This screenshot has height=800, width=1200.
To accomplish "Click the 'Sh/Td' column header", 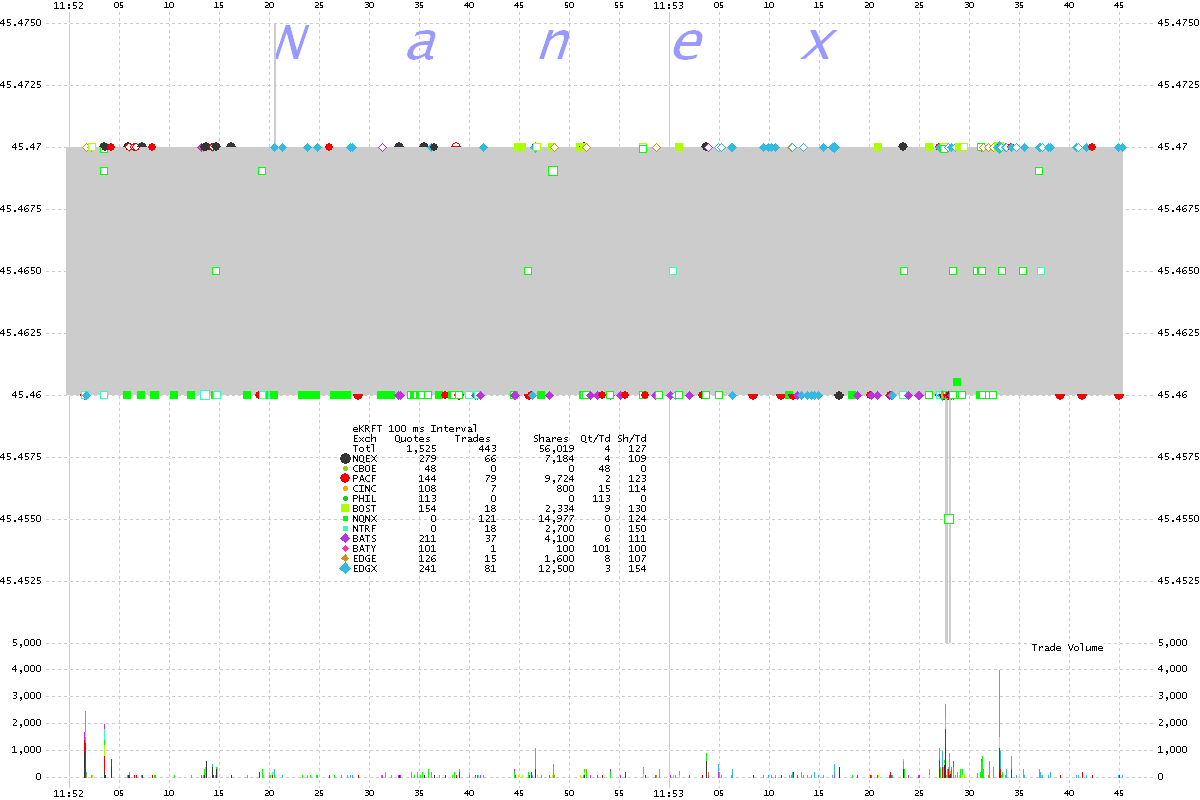I will tap(631, 439).
